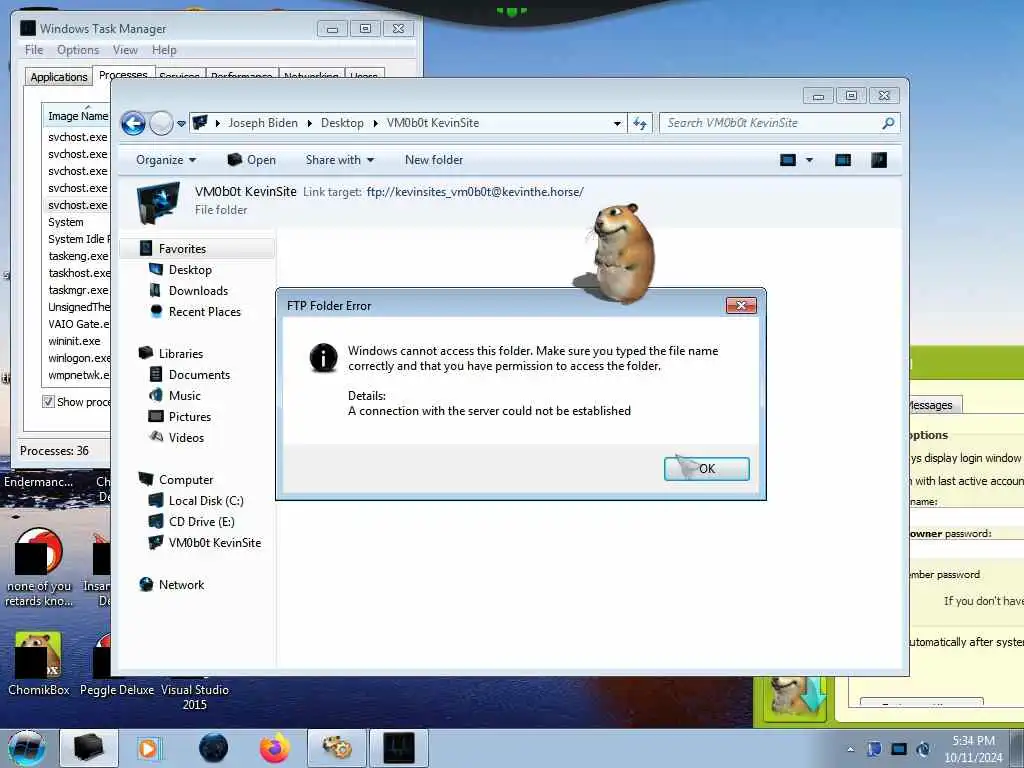The width and height of the screenshot is (1024, 768).
Task: Select taskmgr.exe process row
Action: [x=78, y=290]
